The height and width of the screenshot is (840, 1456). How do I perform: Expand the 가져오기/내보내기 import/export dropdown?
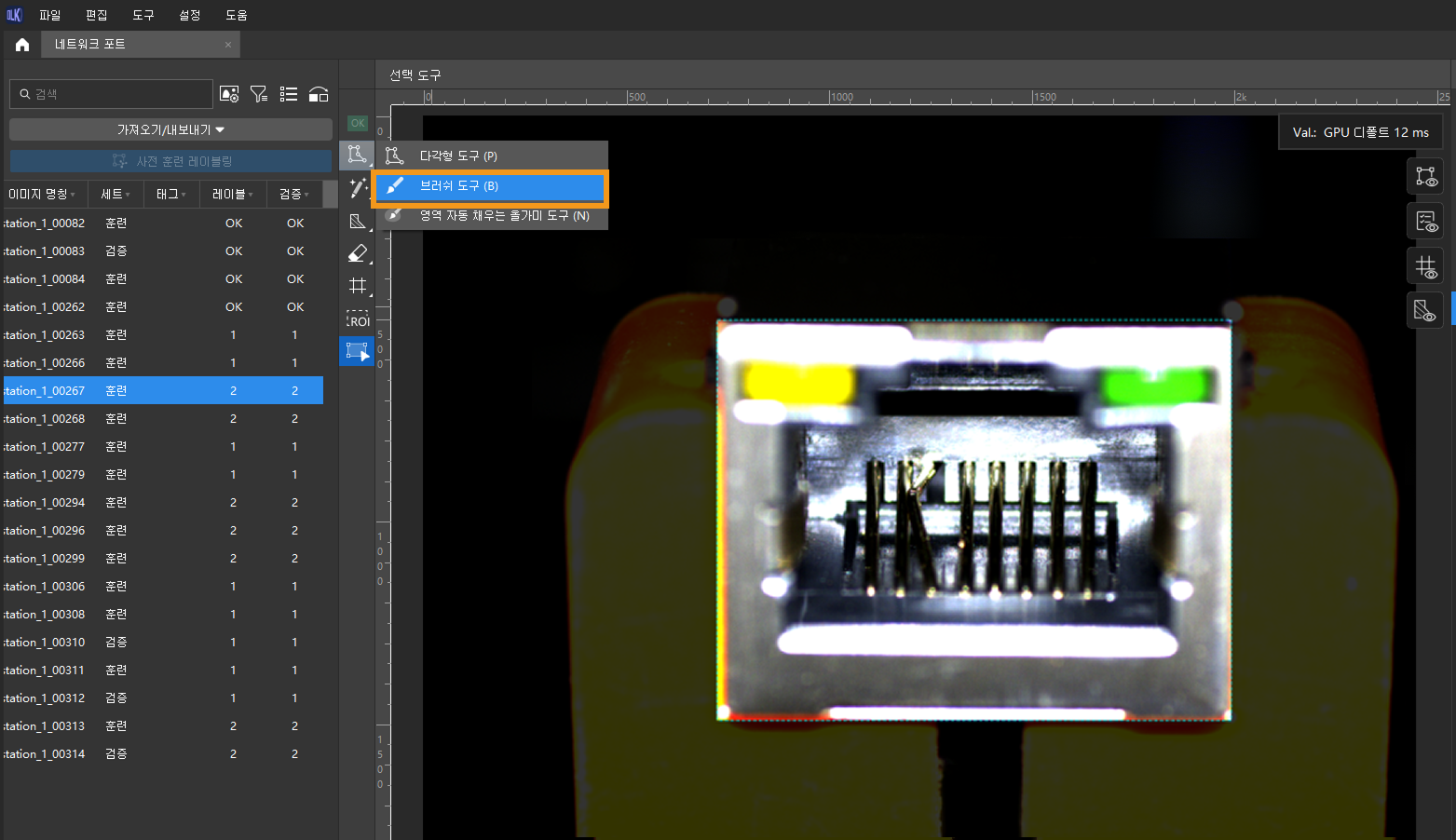click(170, 129)
